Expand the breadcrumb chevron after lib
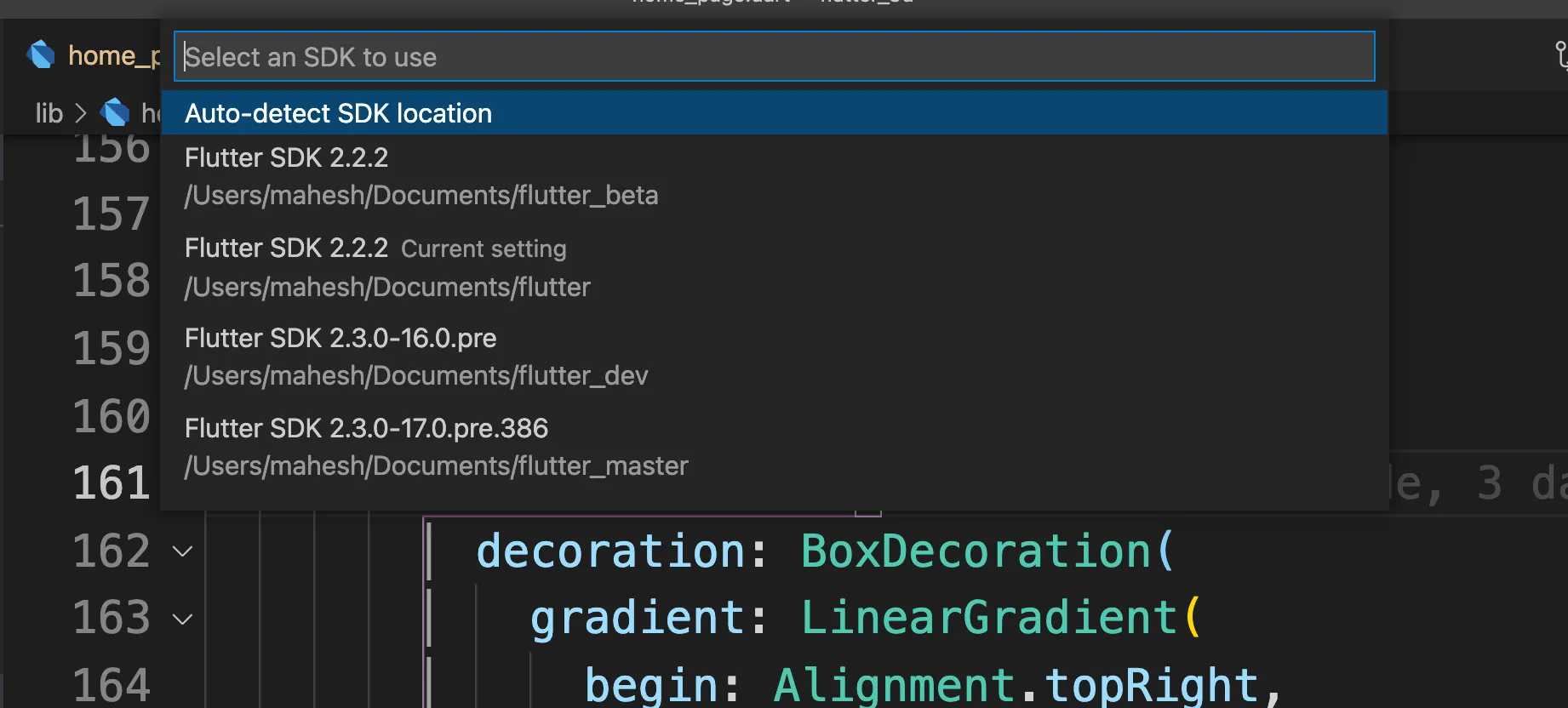The width and height of the screenshot is (1568, 708). tap(81, 113)
